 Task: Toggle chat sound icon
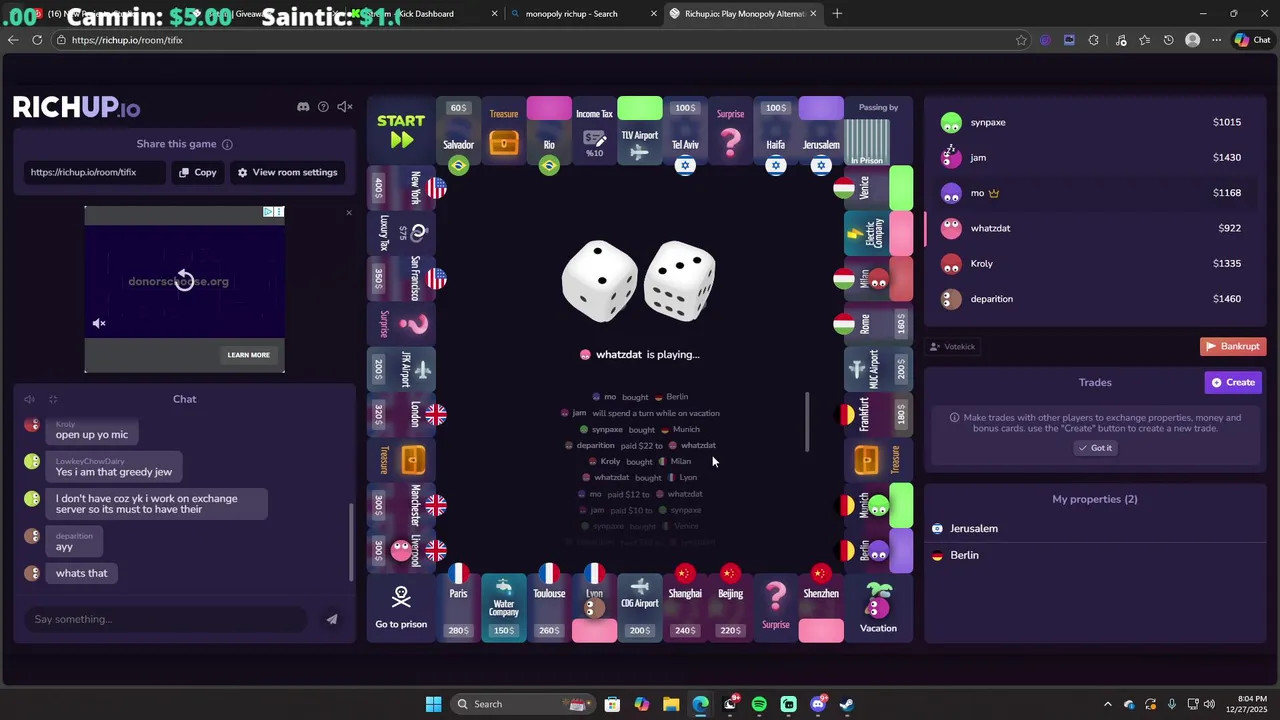tap(29, 399)
